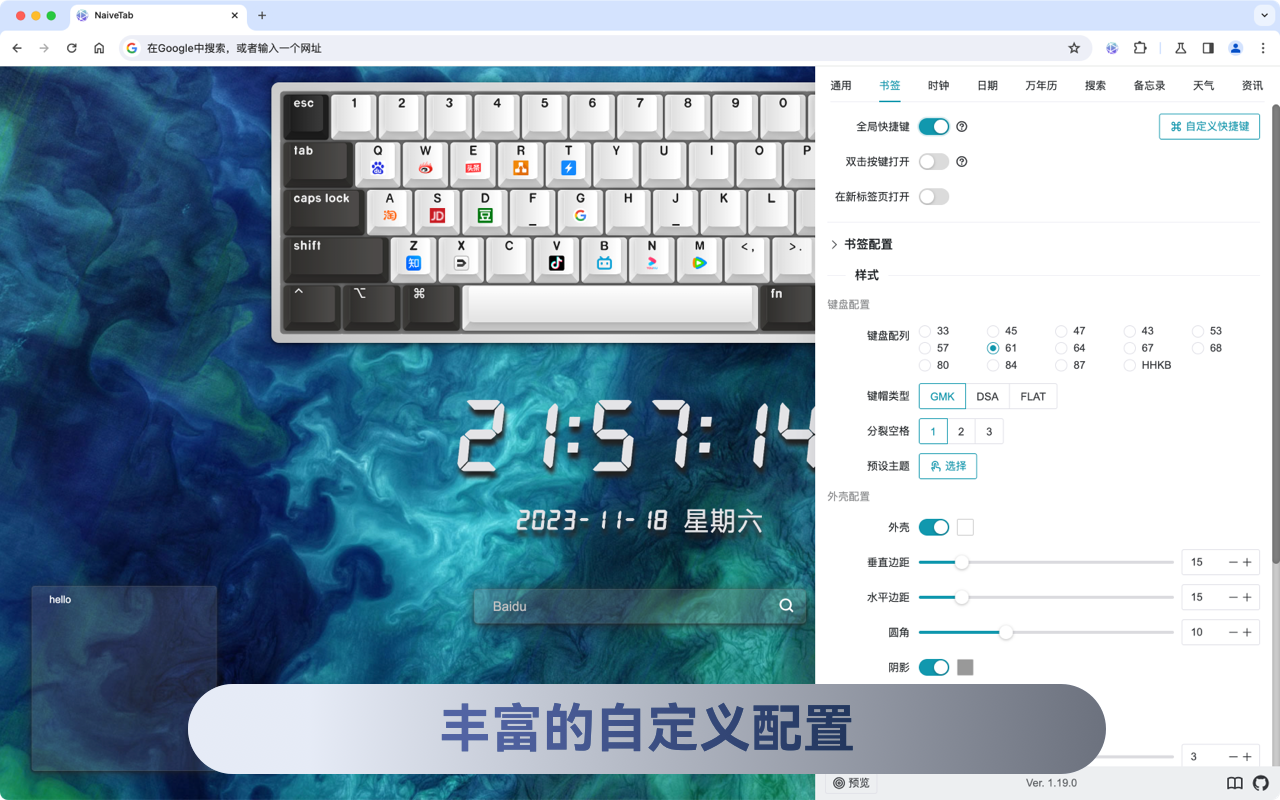
Task: Open the Zhihu icon on the Z key
Action: click(413, 261)
